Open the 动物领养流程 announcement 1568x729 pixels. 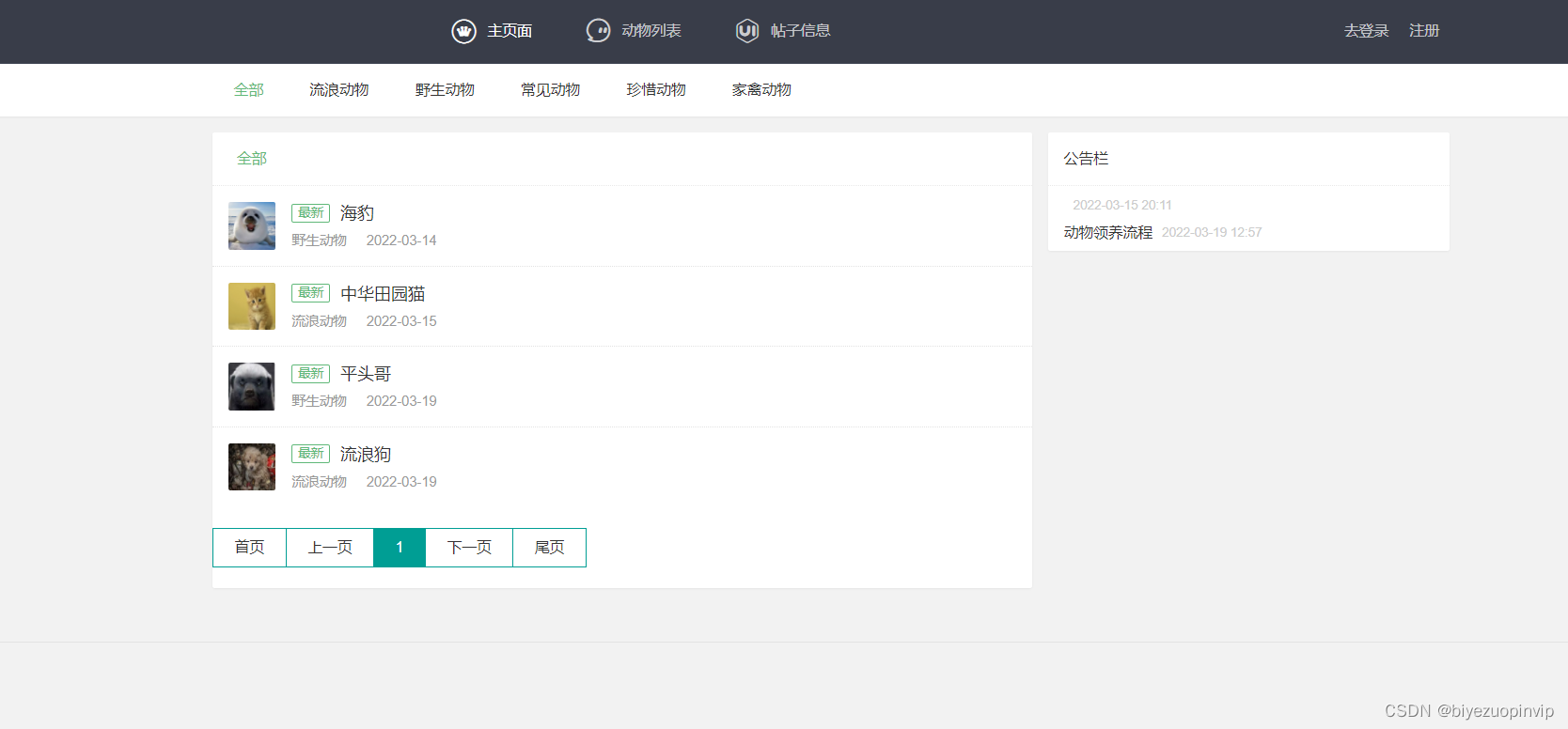[1108, 232]
